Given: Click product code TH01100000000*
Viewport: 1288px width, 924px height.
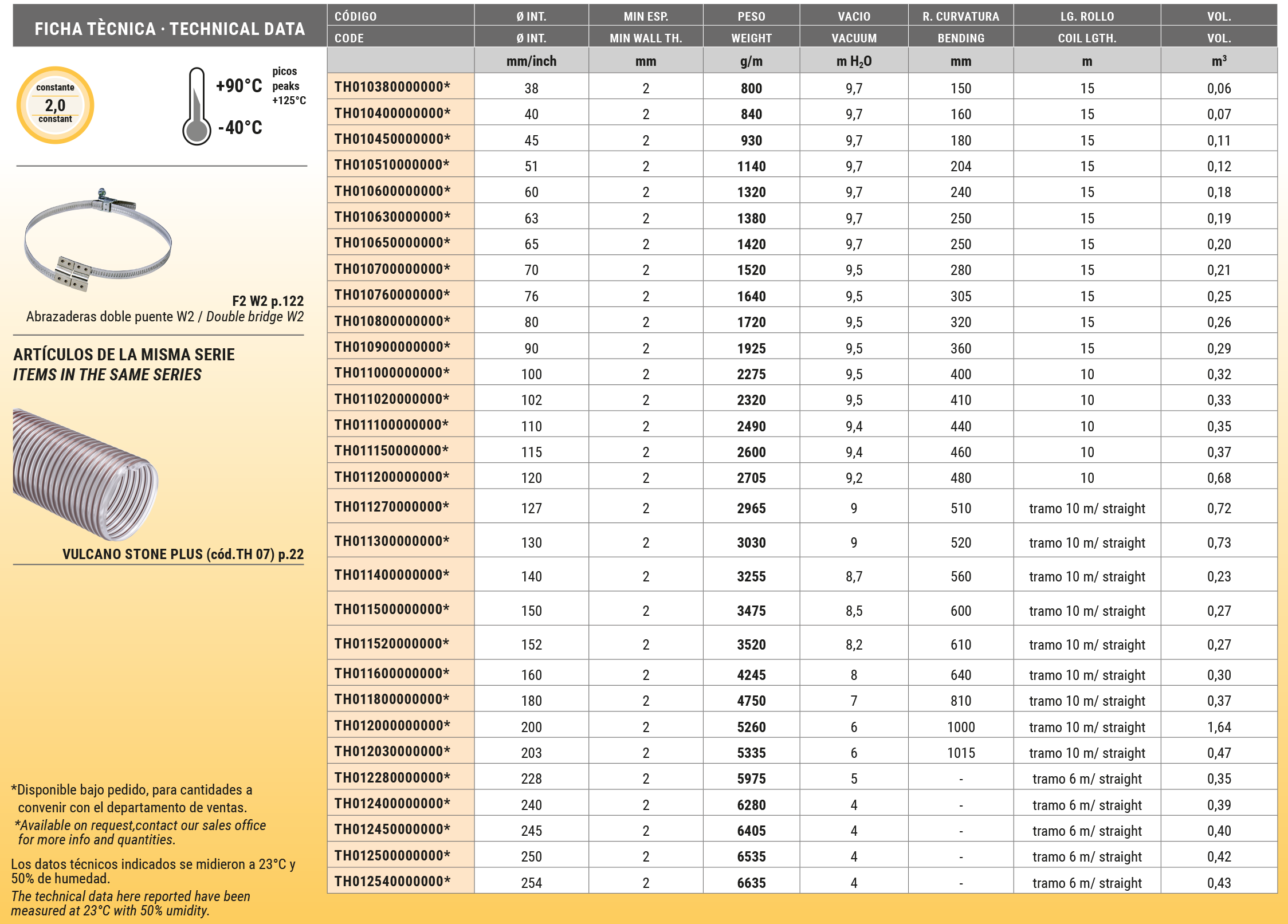Looking at the screenshot, I should pos(392,373).
